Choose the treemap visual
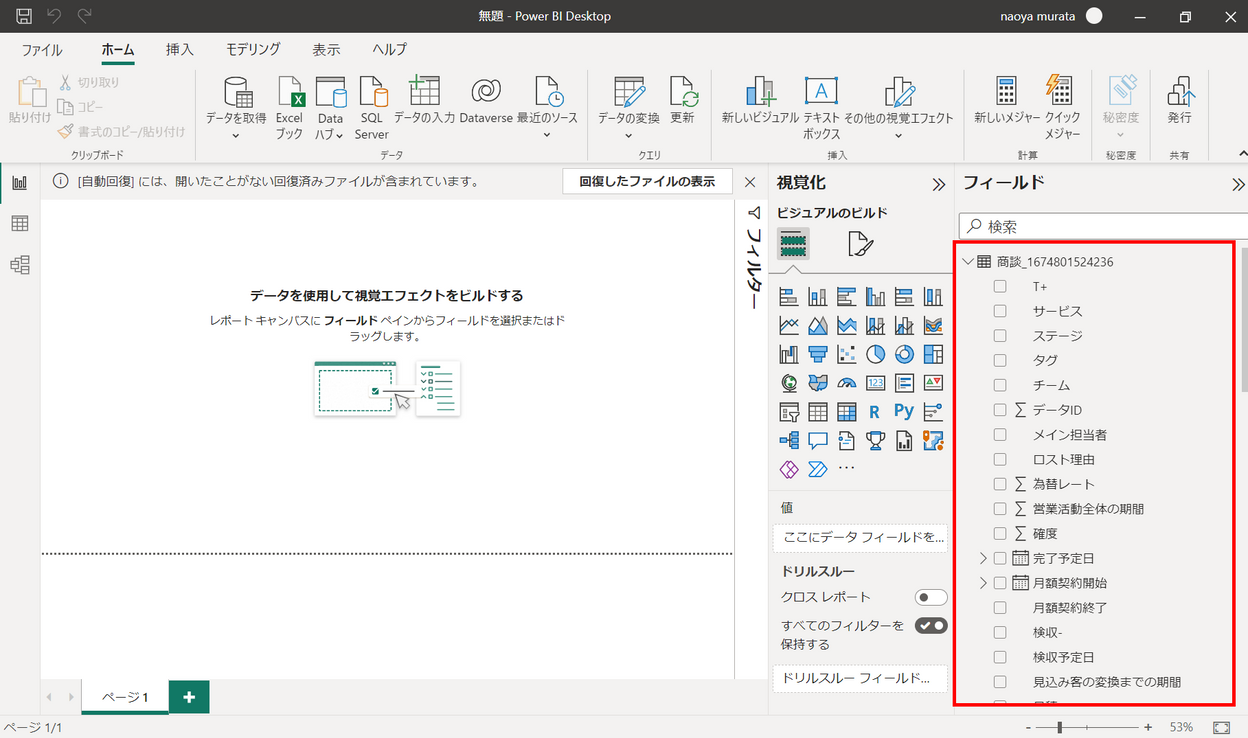 tap(933, 354)
